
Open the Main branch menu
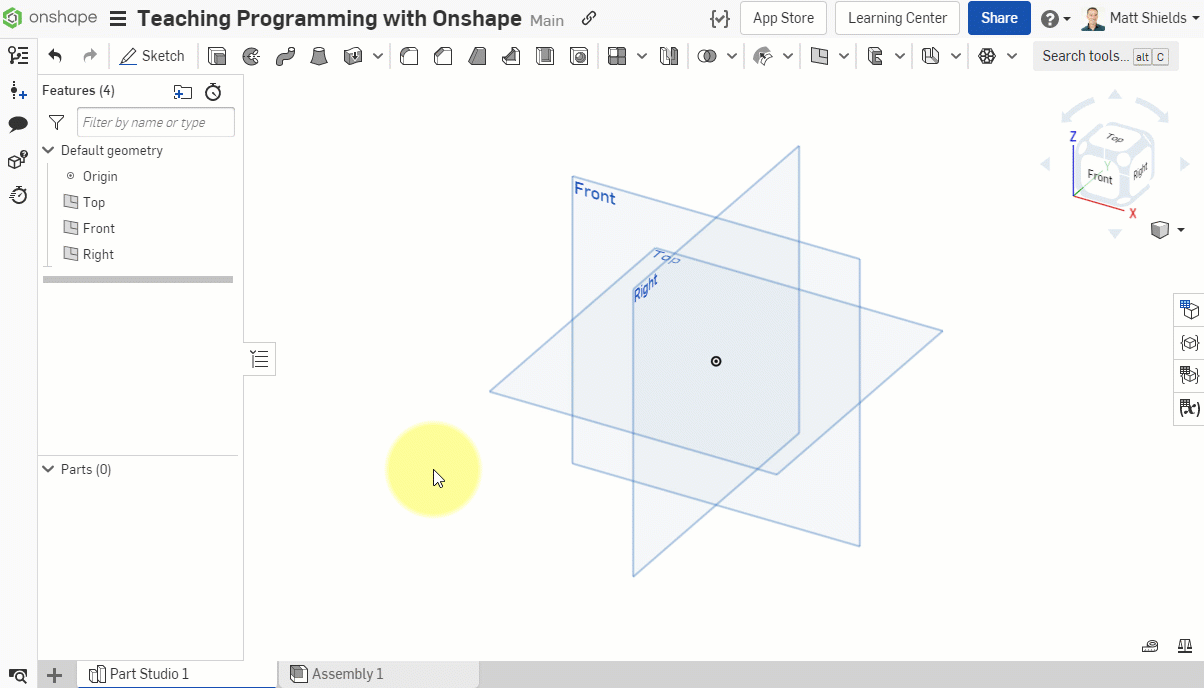tap(546, 19)
